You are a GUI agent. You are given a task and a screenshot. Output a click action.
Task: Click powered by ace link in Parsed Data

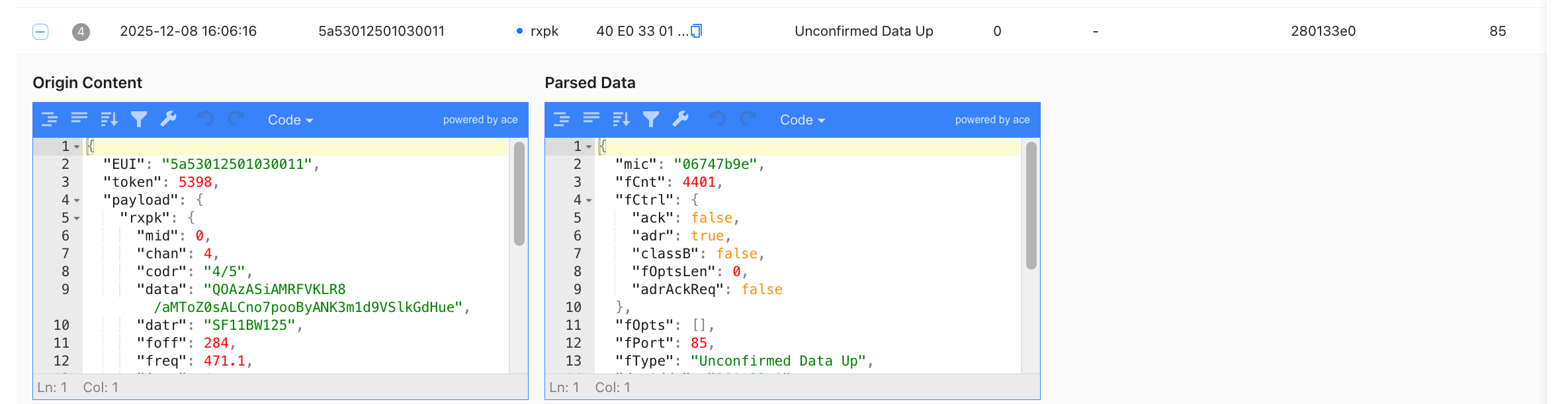pos(992,120)
